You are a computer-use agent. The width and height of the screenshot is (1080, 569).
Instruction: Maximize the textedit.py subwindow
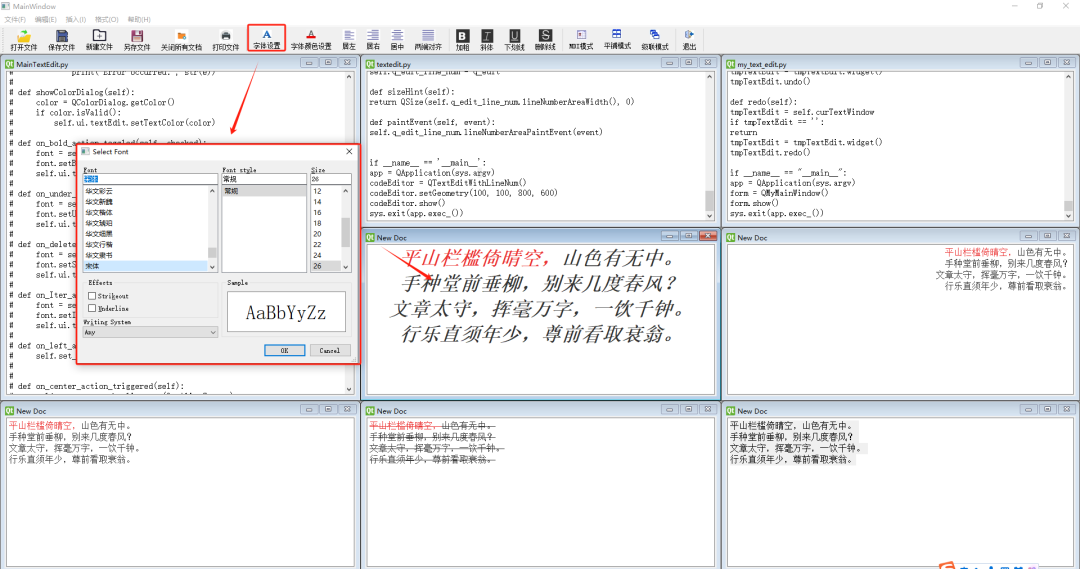[x=689, y=63]
